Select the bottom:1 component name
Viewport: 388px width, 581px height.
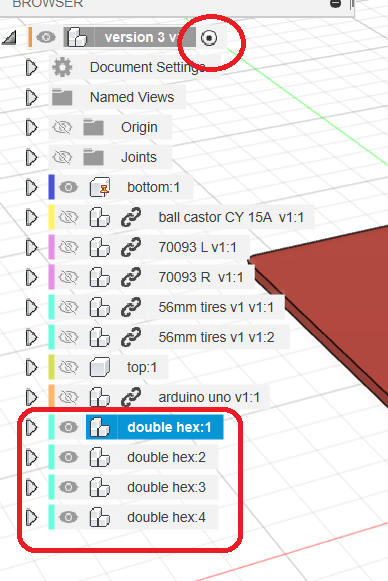click(x=153, y=187)
